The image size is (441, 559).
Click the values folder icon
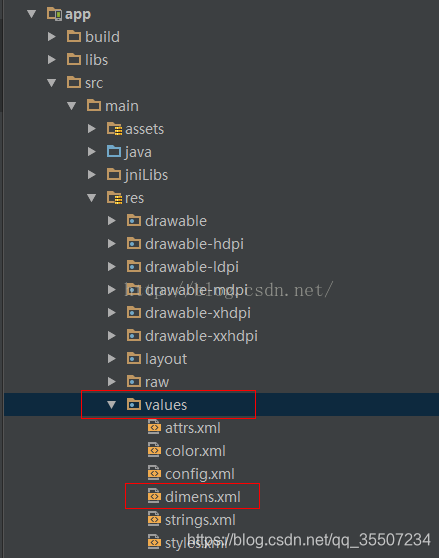tap(134, 404)
